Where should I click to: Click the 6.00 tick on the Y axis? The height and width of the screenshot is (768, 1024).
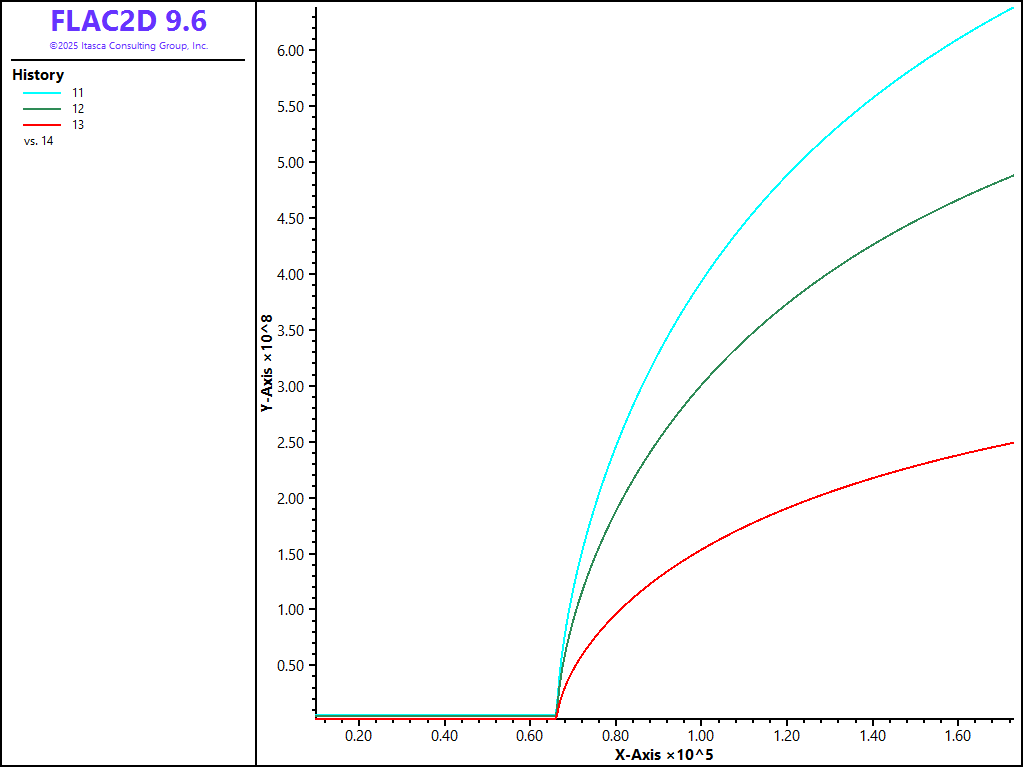pyautogui.click(x=290, y=51)
